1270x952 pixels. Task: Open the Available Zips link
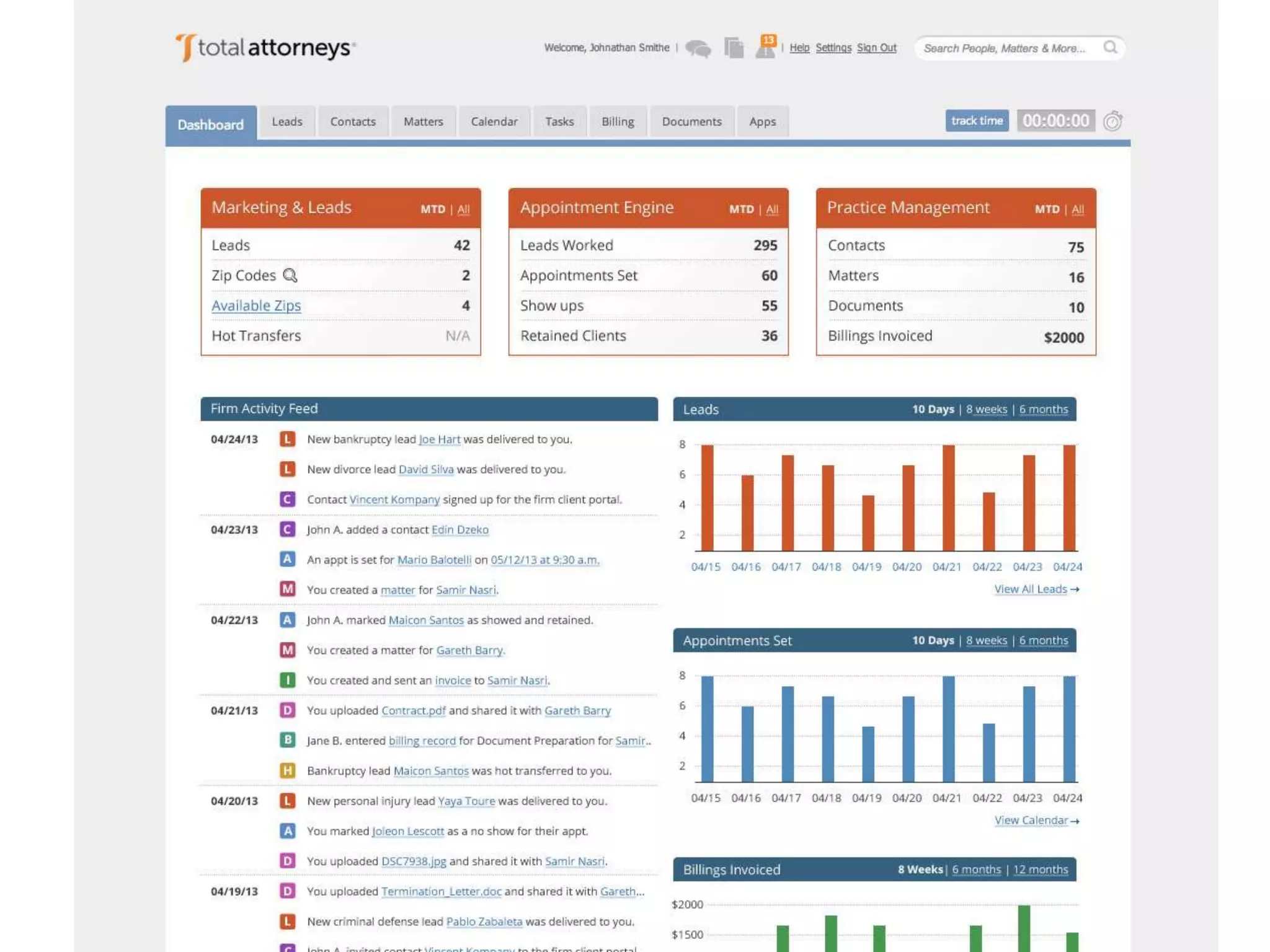[x=256, y=306]
